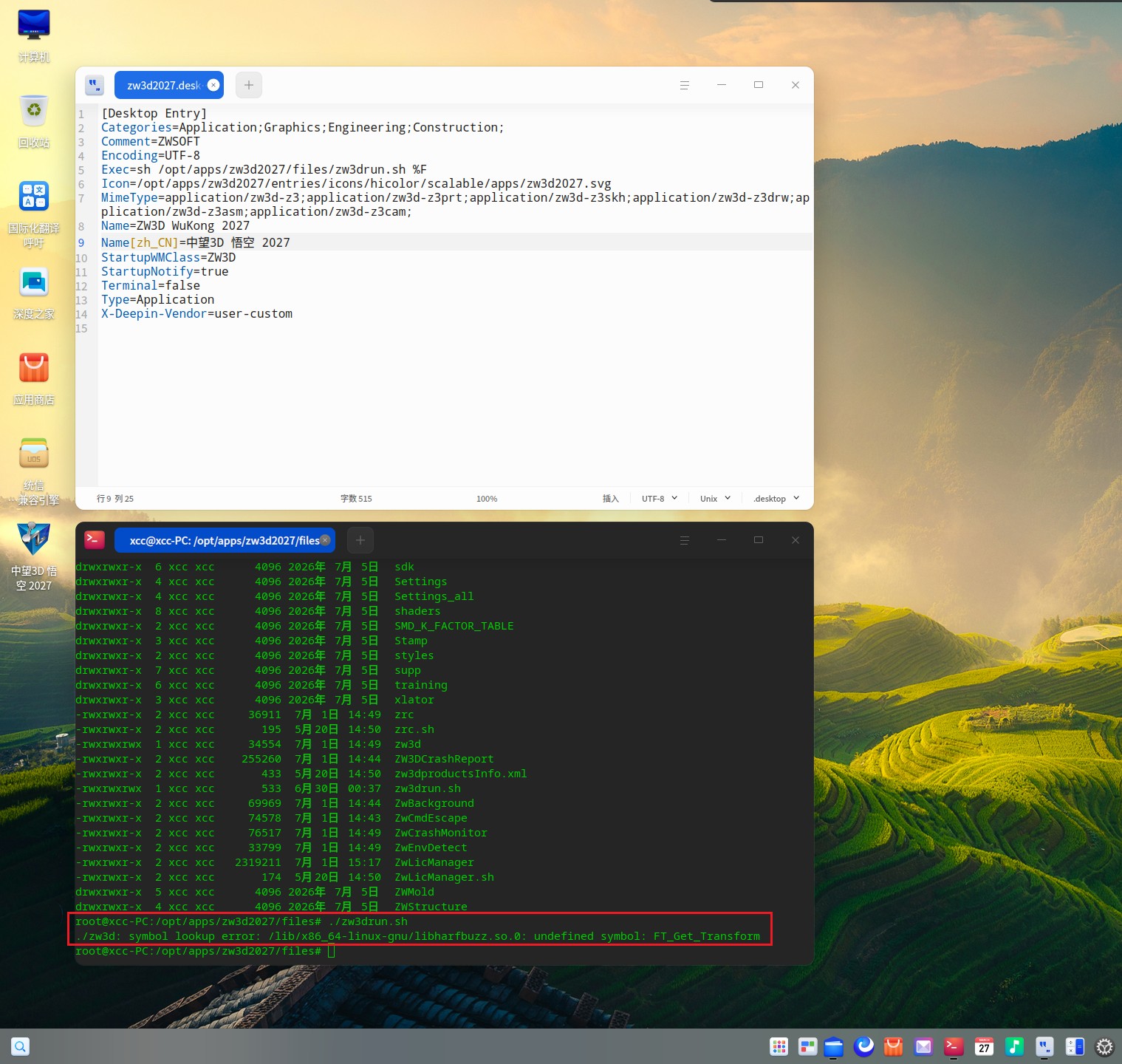Click the terminal command prompt input
Image resolution: width=1122 pixels, height=1064 pixels.
coord(332,951)
